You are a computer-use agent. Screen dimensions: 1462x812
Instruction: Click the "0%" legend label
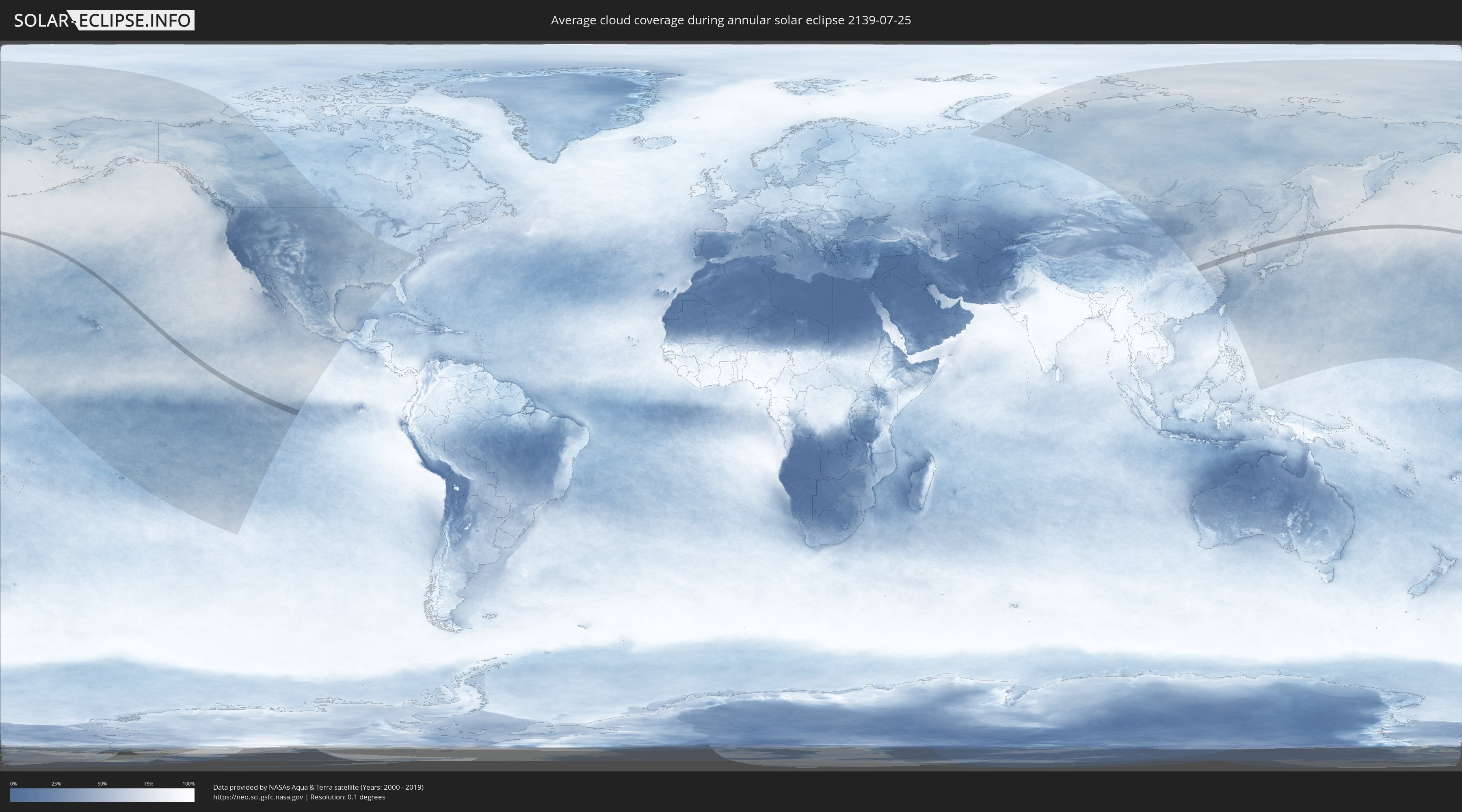click(13, 784)
